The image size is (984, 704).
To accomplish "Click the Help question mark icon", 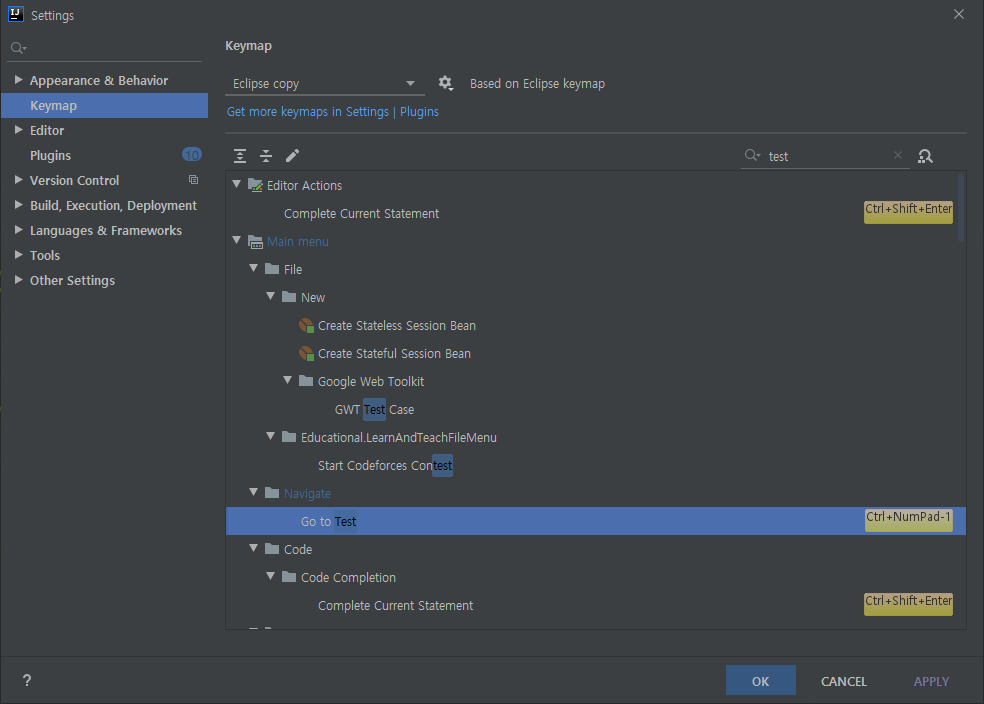I will [x=27, y=680].
